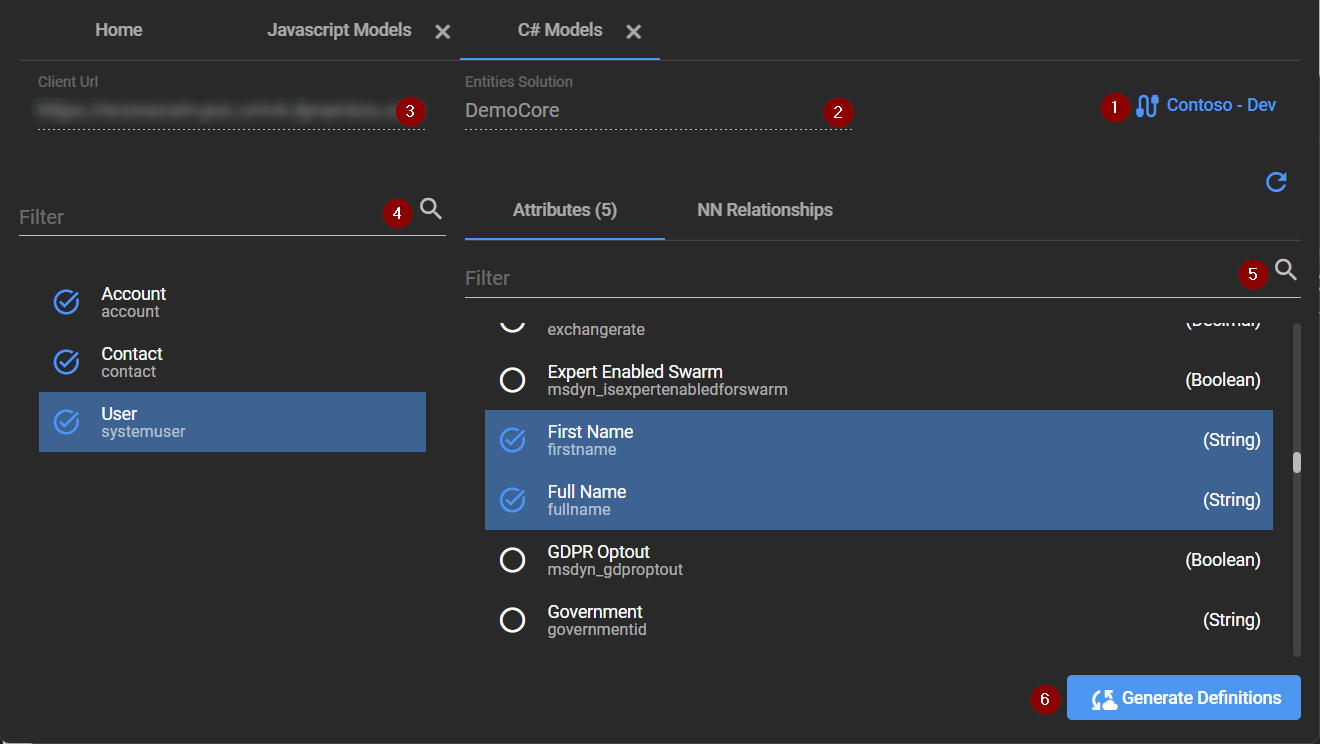Image resolution: width=1320 pixels, height=744 pixels.
Task: Click the Contoso - Dev connection icon
Action: pos(1147,106)
